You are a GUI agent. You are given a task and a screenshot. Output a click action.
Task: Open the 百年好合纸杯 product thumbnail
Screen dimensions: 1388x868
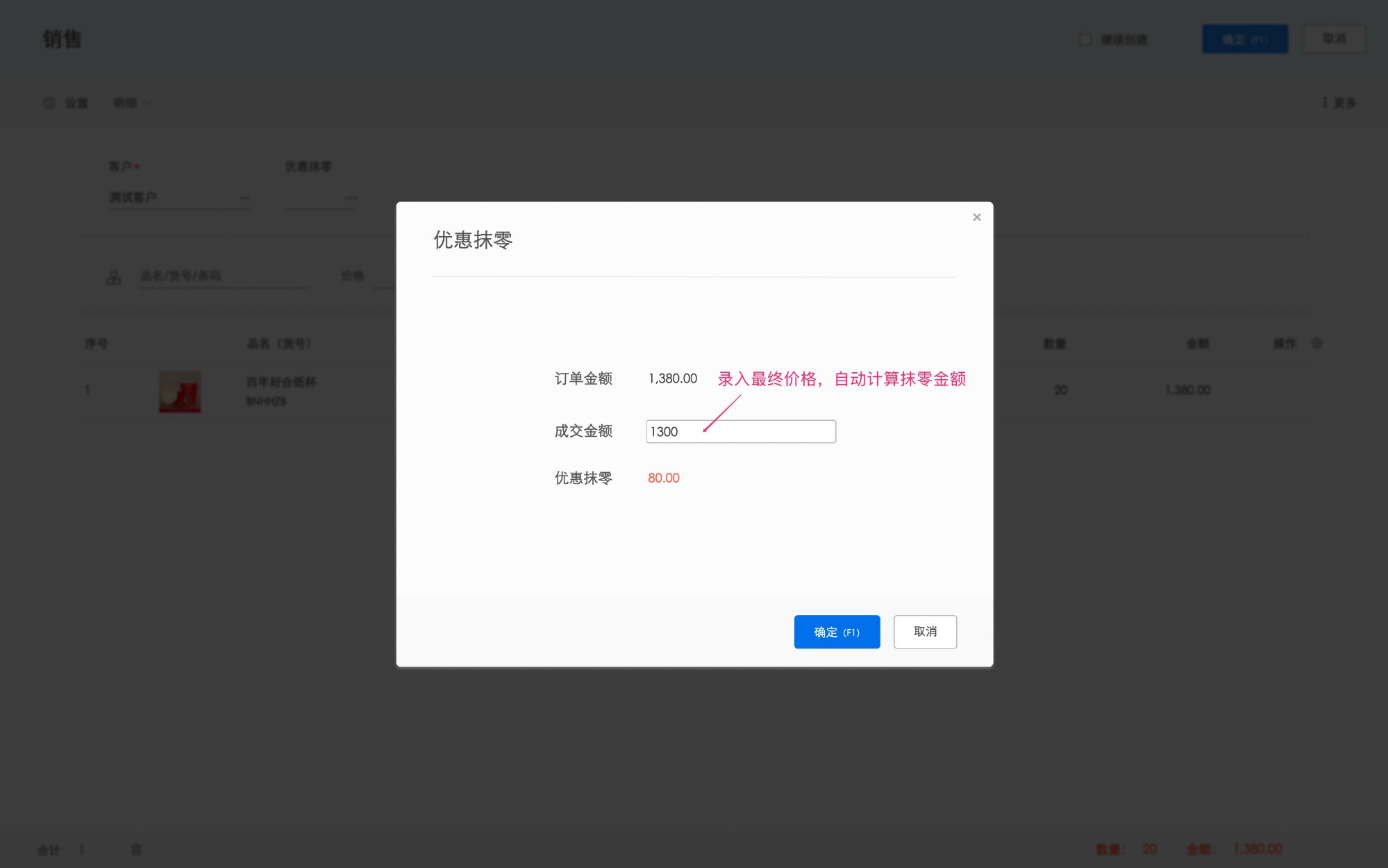click(180, 390)
